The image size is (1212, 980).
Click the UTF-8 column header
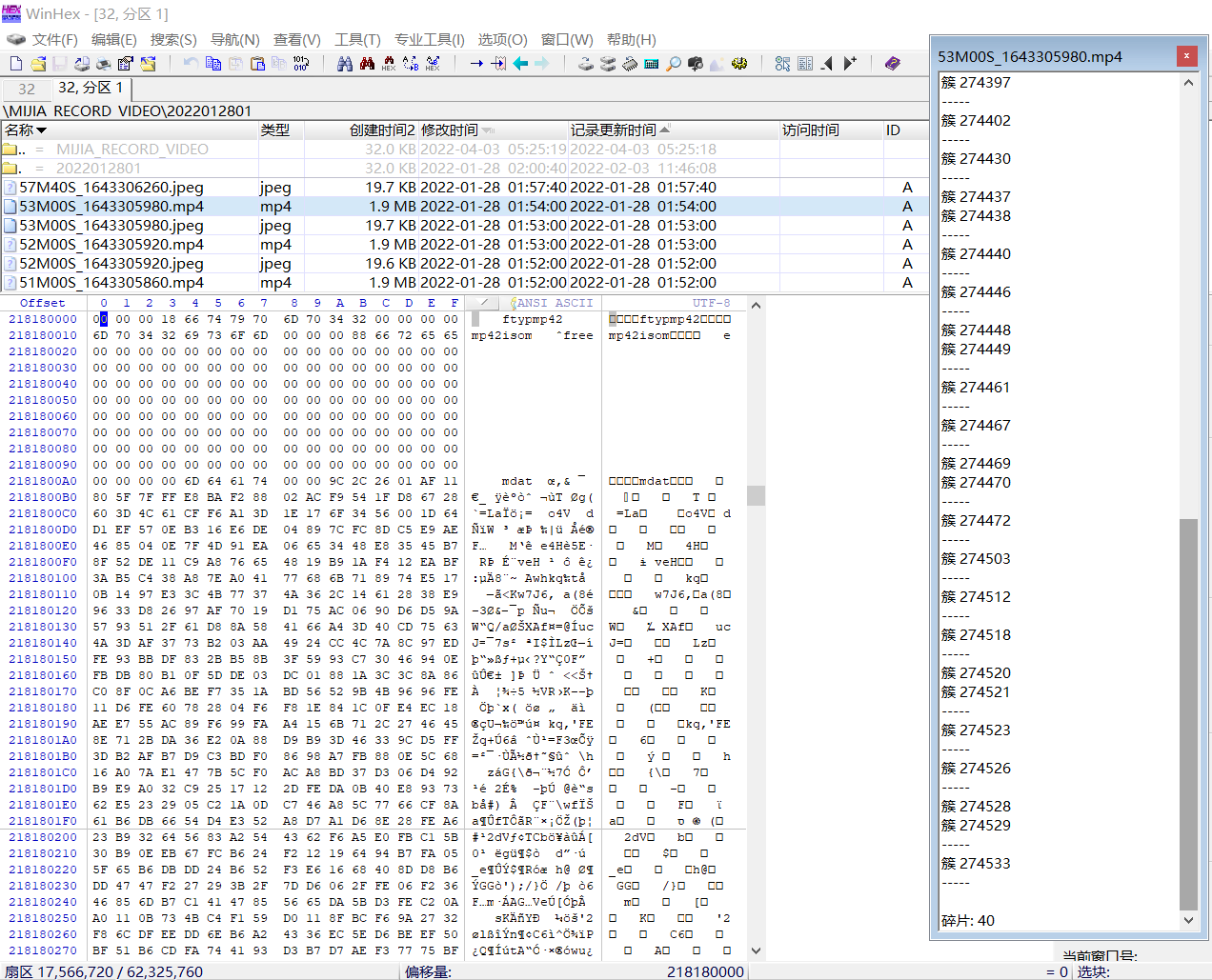tap(712, 303)
